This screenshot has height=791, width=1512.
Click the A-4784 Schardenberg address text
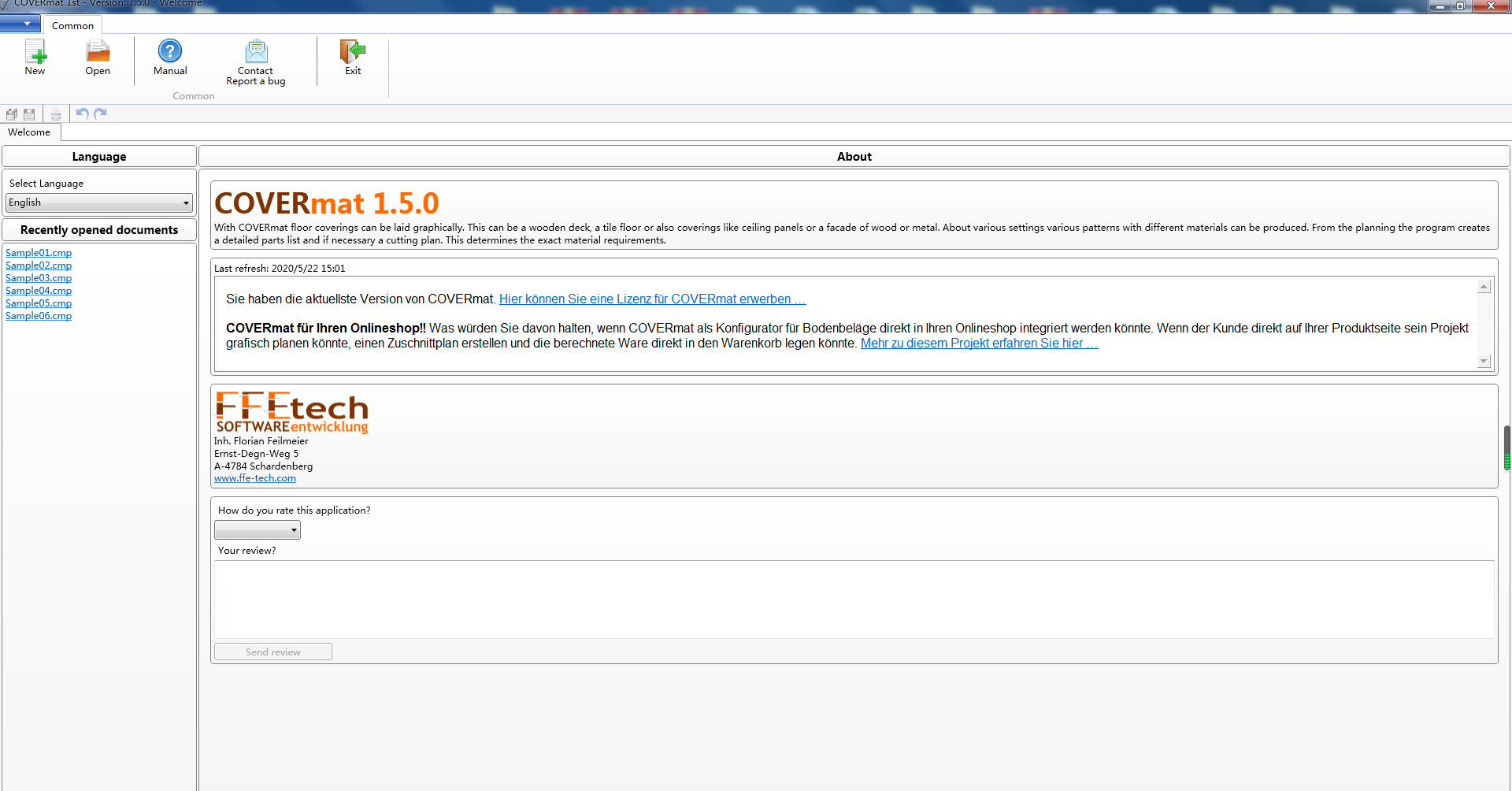click(x=264, y=466)
